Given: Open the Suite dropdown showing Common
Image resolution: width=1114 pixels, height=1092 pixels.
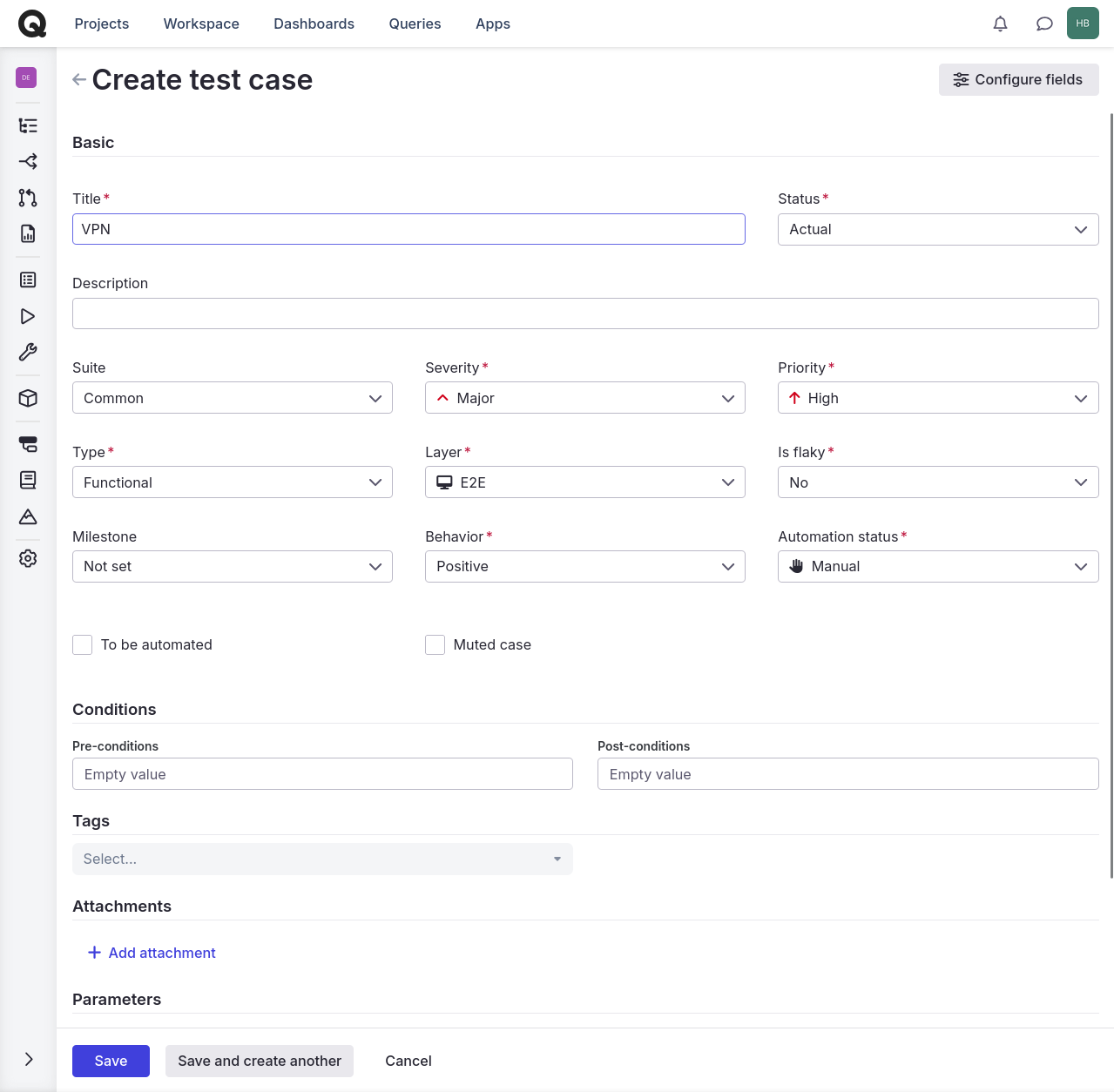Looking at the screenshot, I should (233, 398).
